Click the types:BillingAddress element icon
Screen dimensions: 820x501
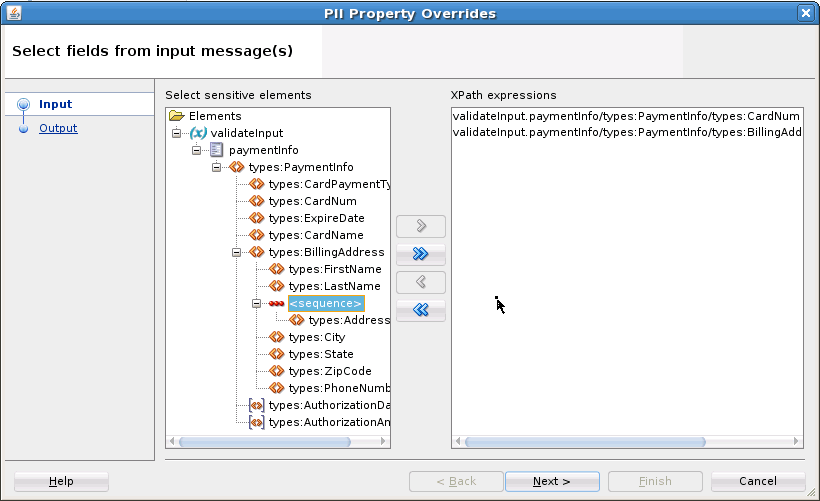point(256,252)
